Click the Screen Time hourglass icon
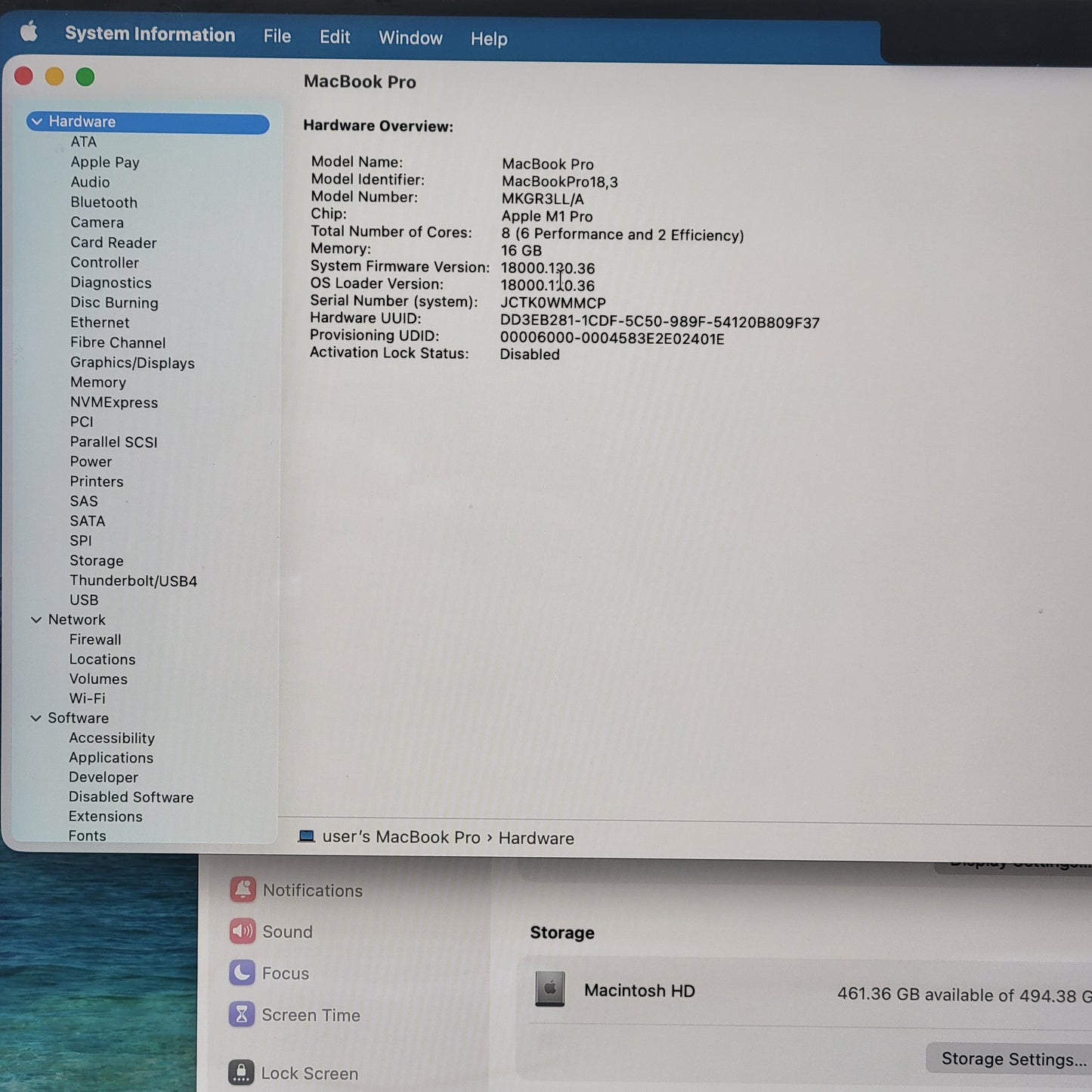Image resolution: width=1092 pixels, height=1092 pixels. click(242, 1014)
